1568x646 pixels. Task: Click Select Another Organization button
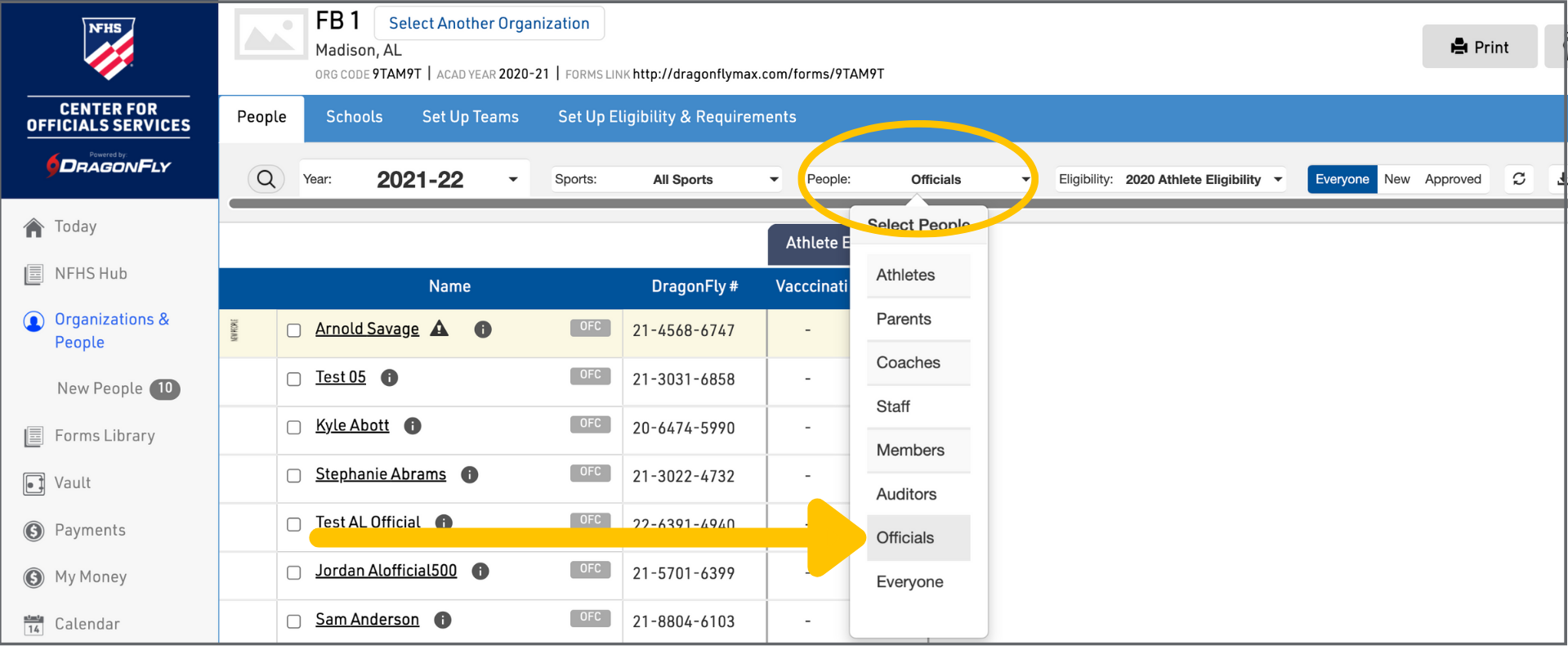[x=489, y=24]
